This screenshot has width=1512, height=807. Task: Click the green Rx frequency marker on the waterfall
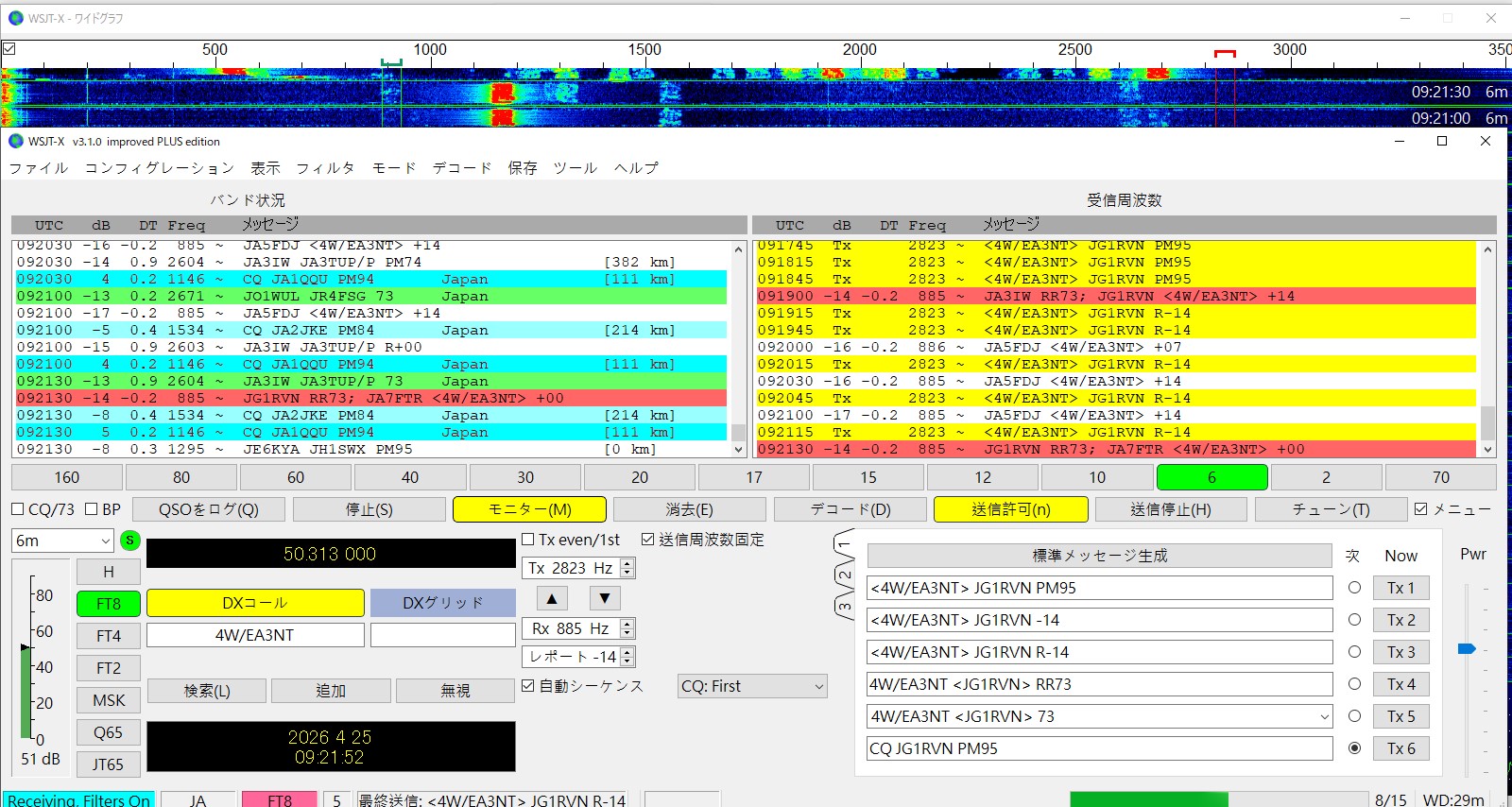(x=391, y=63)
